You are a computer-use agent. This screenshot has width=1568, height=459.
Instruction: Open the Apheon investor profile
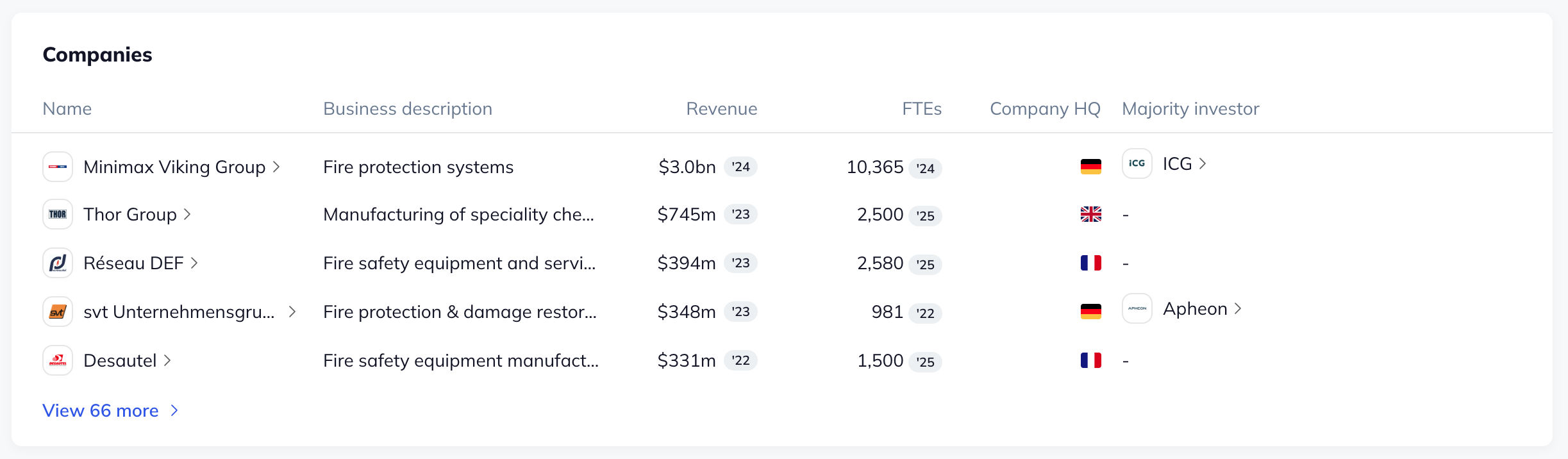tap(1195, 308)
